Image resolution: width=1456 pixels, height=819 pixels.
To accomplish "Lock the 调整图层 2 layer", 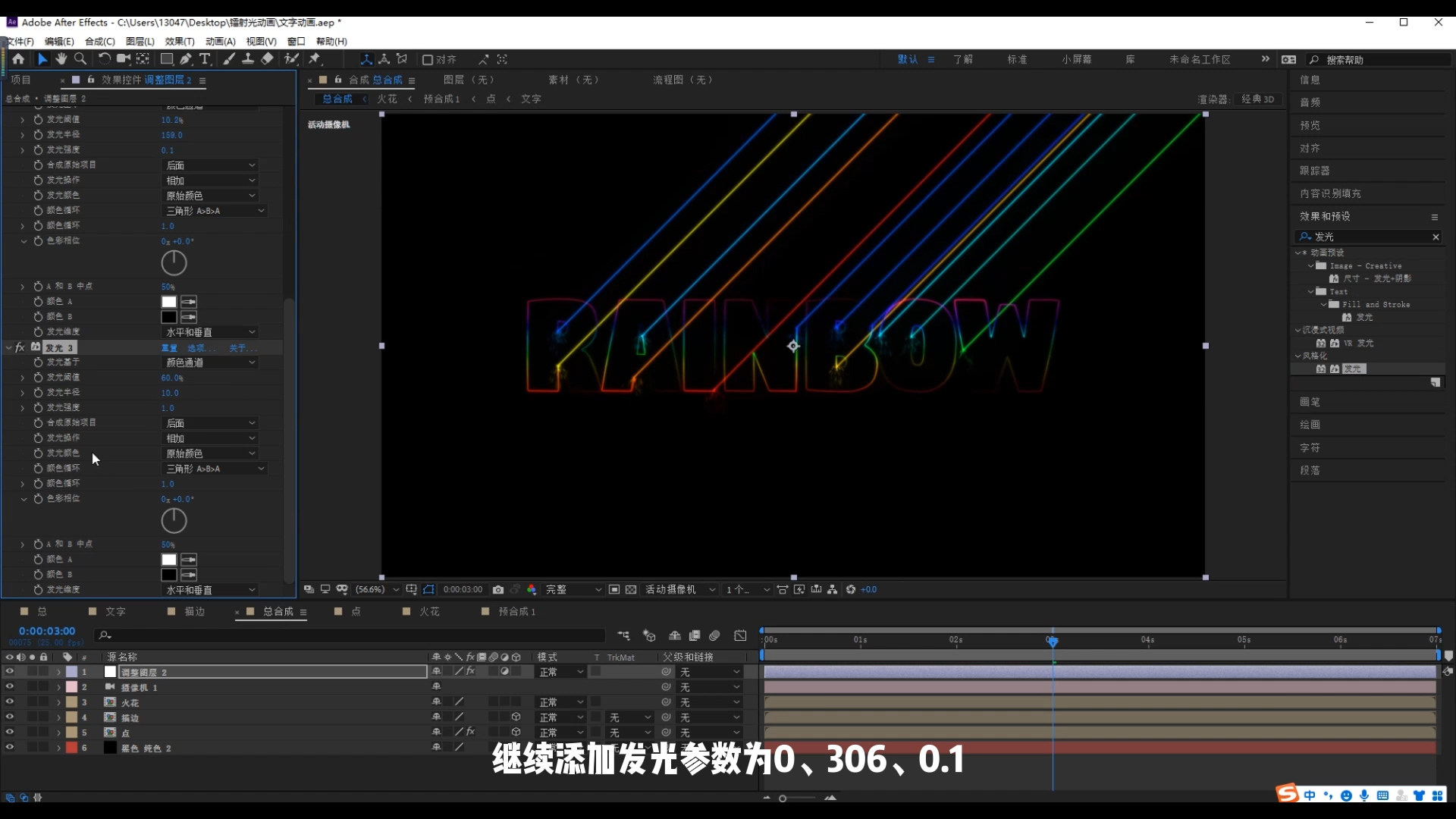I will 43,672.
